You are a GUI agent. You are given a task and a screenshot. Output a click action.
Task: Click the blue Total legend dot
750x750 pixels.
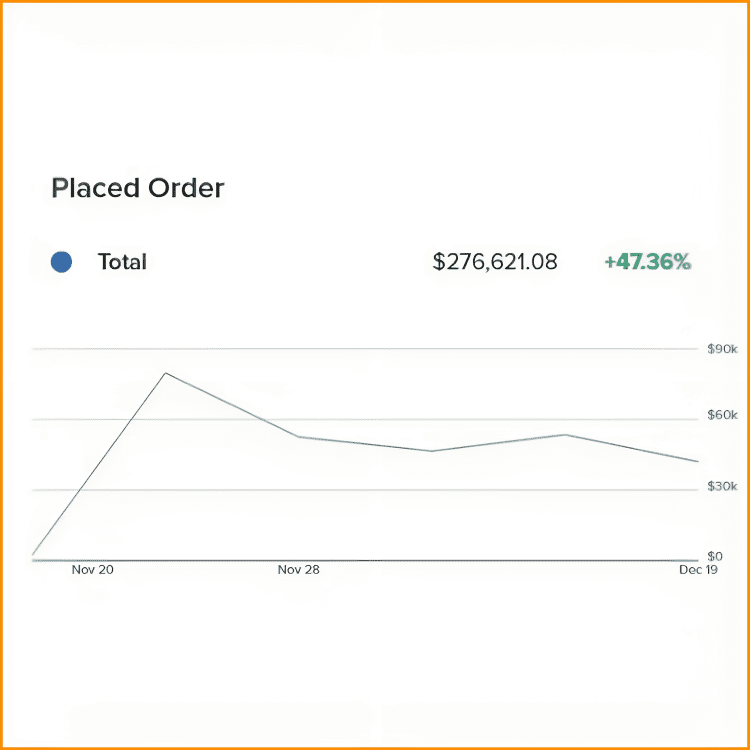(61, 262)
